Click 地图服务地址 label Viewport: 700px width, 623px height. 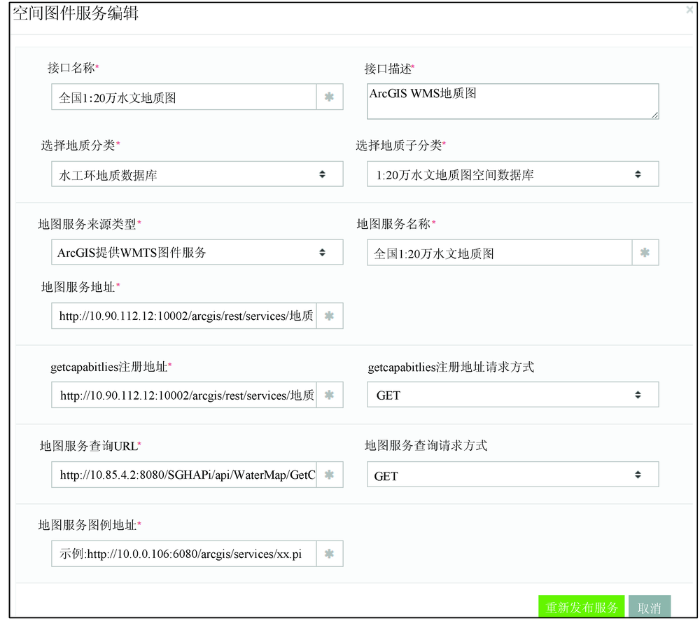(78, 287)
